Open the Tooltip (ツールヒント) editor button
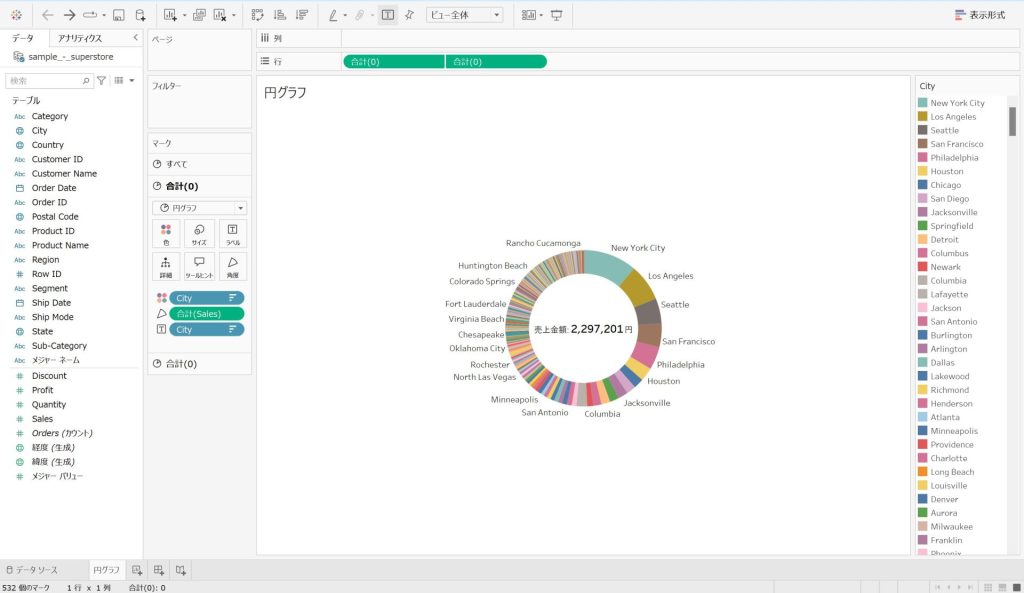Image resolution: width=1024 pixels, height=593 pixels. click(199, 266)
